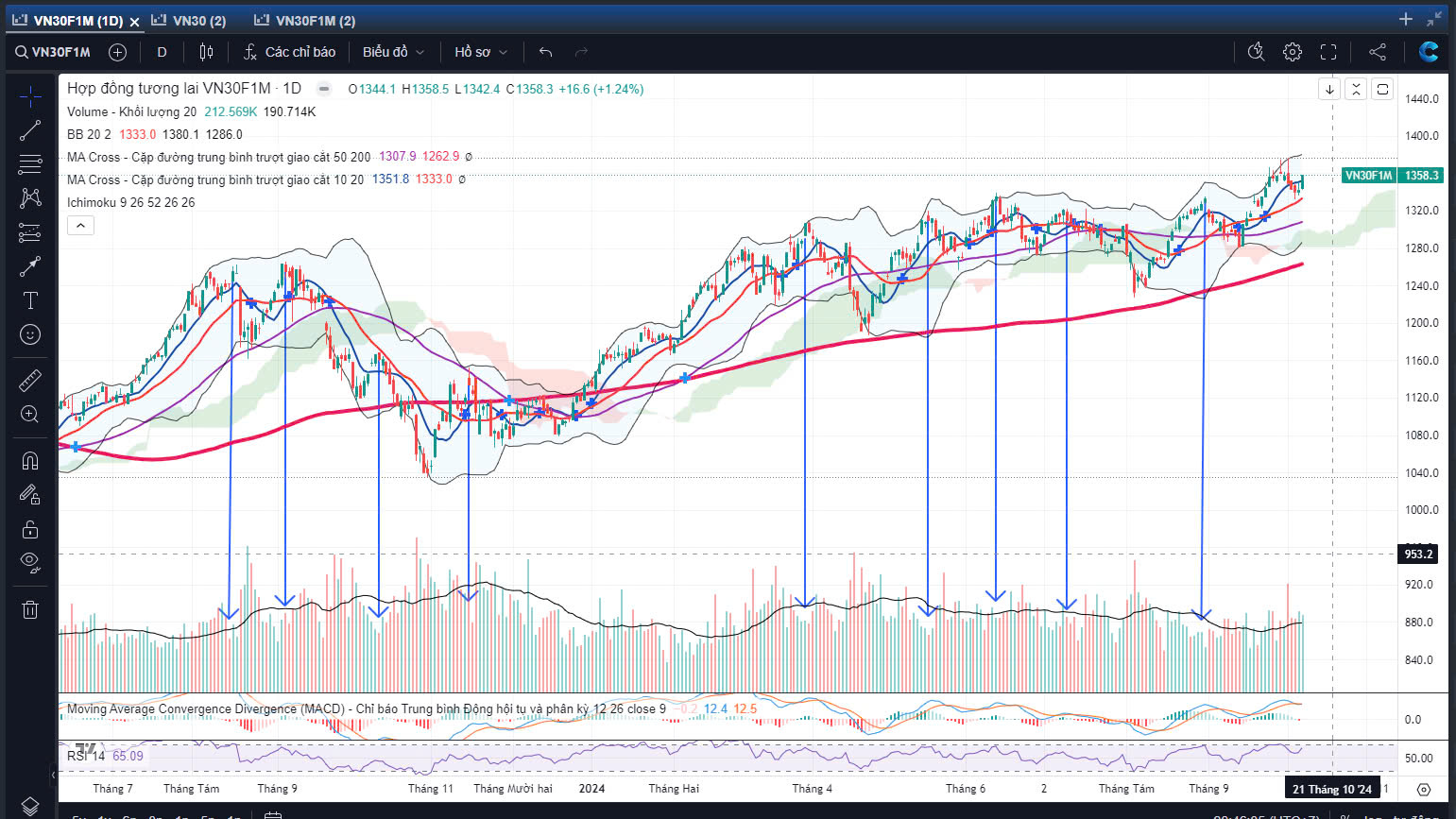Click the 21 Tháng 10 '24 date label

point(1332,790)
